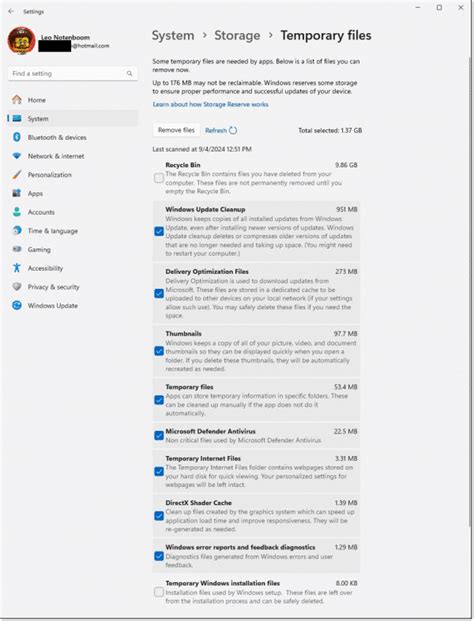
Task: Click the search magnifier icon
Action: (x=129, y=73)
